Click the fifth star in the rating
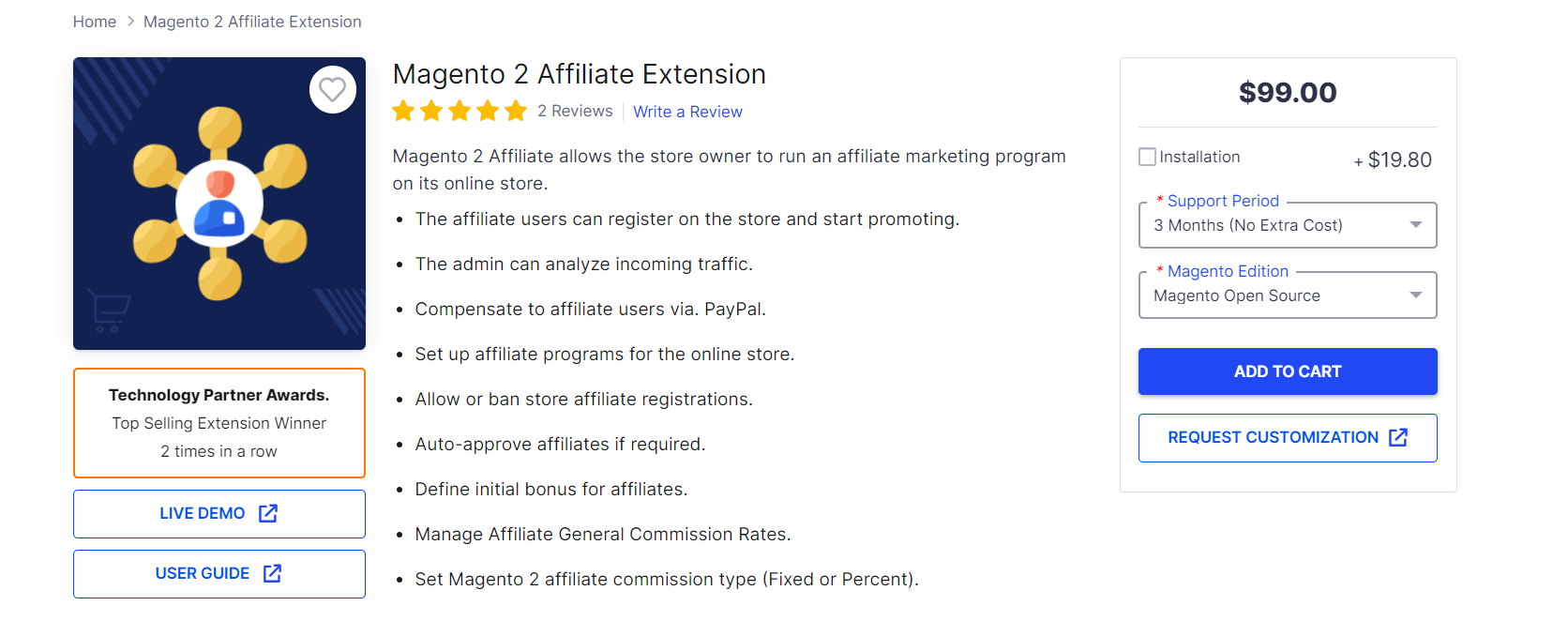Viewport: 1568px width, 636px height. (x=517, y=111)
